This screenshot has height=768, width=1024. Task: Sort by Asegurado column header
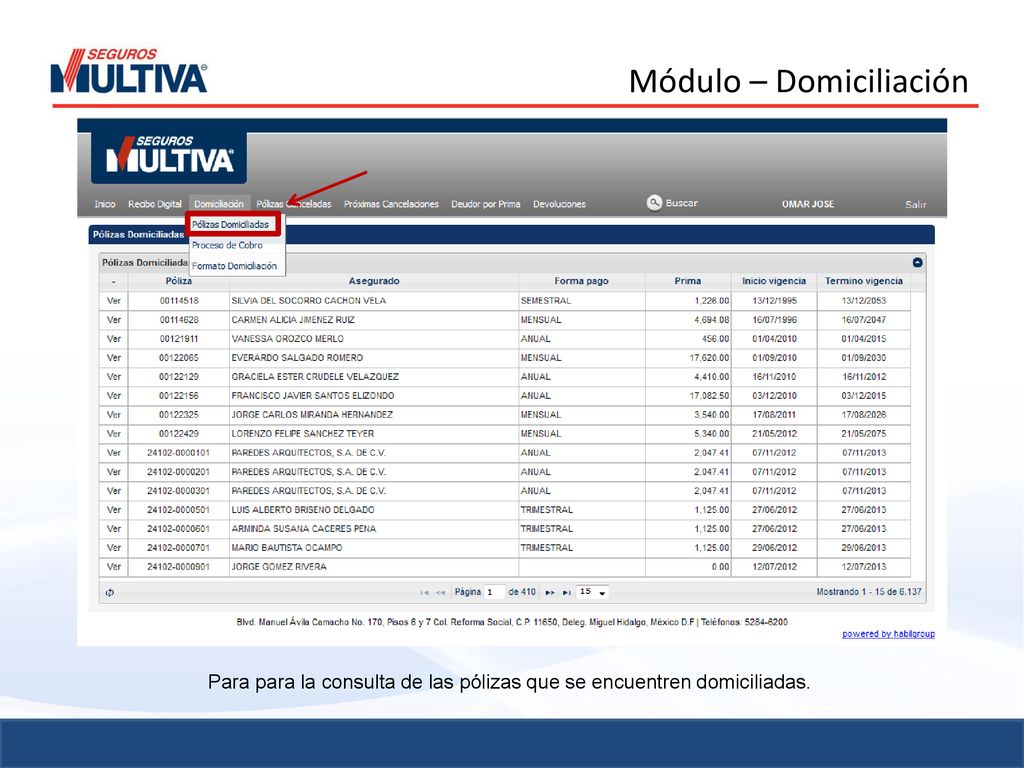pos(374,281)
